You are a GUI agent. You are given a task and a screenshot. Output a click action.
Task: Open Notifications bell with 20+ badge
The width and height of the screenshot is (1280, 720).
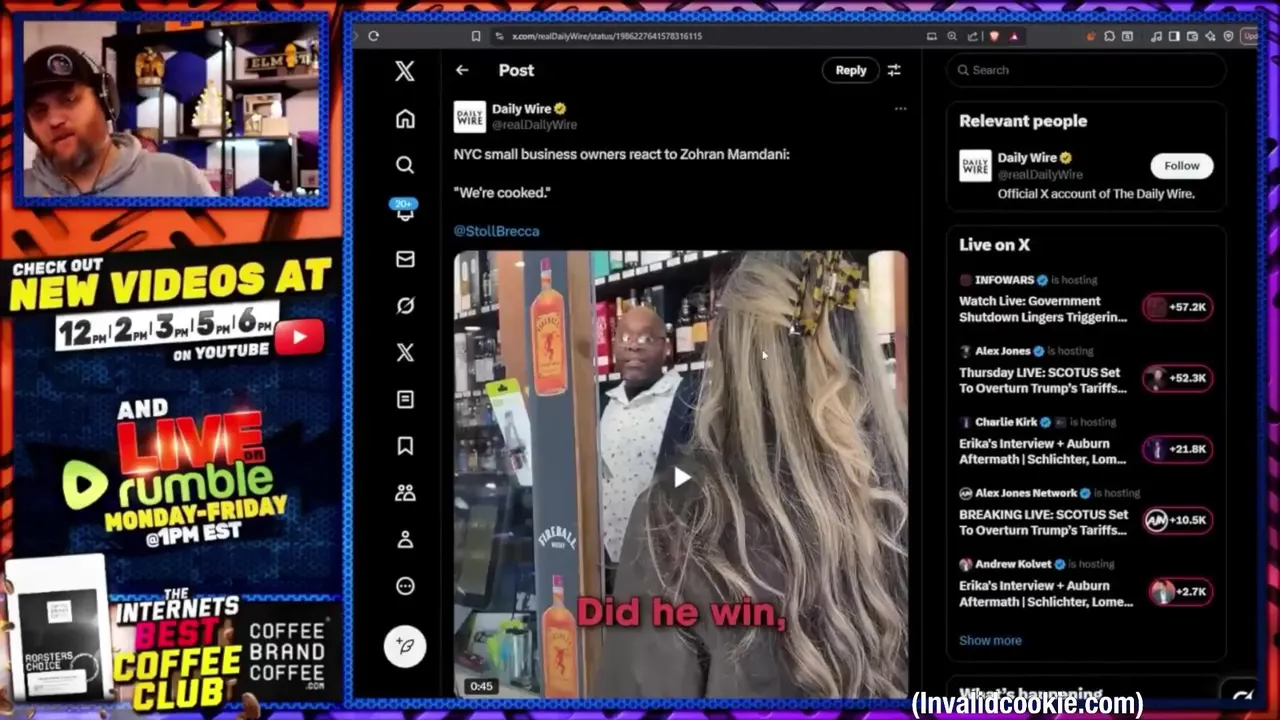click(x=405, y=209)
